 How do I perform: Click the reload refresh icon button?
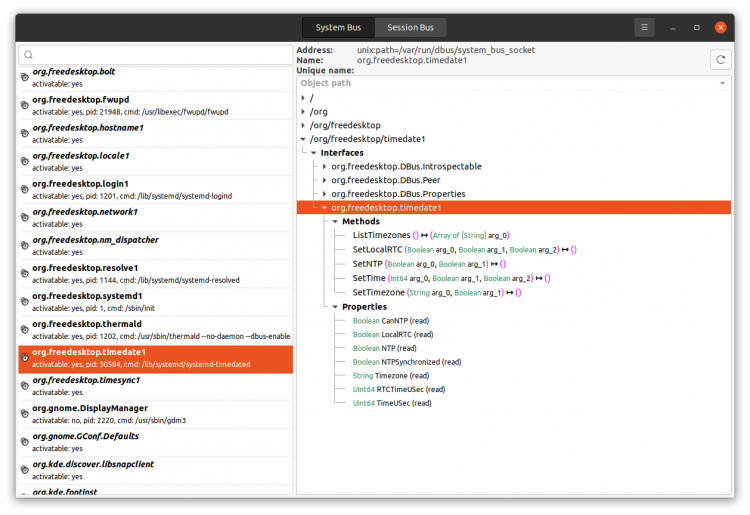tap(719, 60)
